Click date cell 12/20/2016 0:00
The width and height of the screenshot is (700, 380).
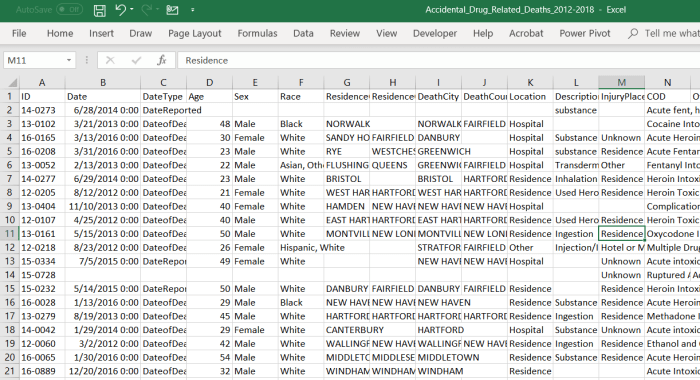[x=103, y=371]
